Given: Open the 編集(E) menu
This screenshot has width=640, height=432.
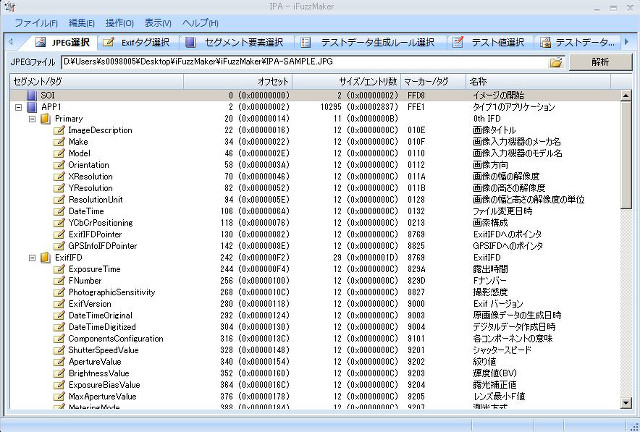Looking at the screenshot, I should tap(81, 23).
